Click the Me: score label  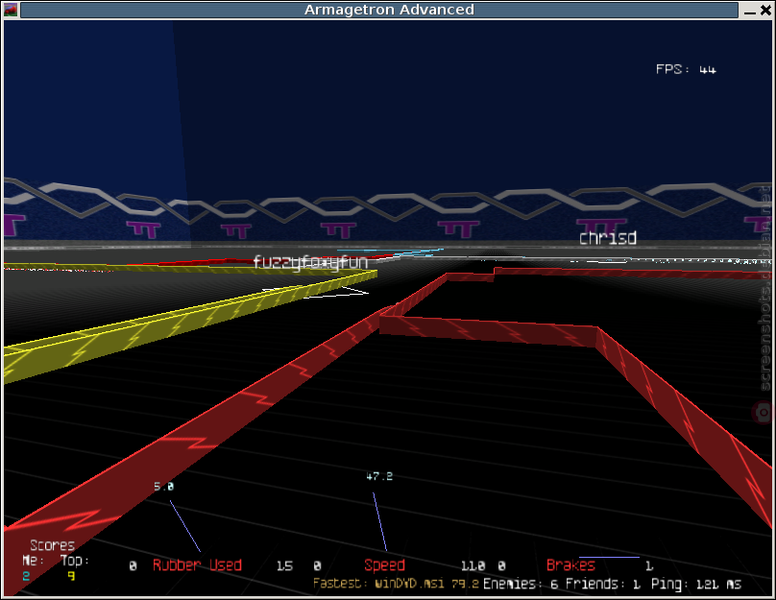pos(33,560)
